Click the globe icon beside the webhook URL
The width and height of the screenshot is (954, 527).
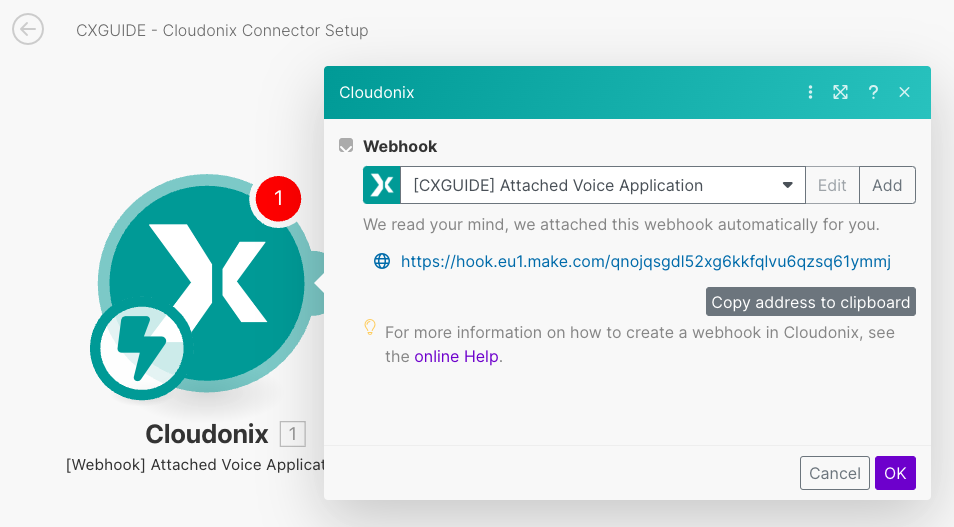coord(381,261)
